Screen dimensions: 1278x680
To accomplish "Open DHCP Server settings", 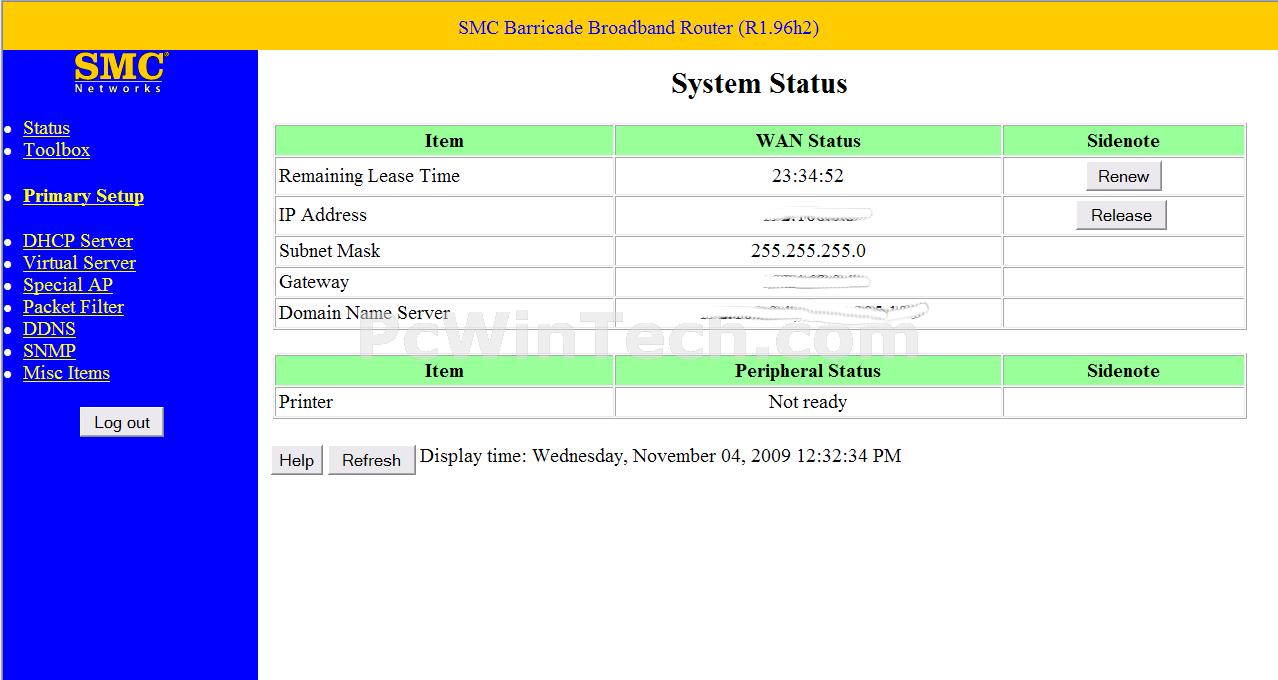I will point(78,241).
